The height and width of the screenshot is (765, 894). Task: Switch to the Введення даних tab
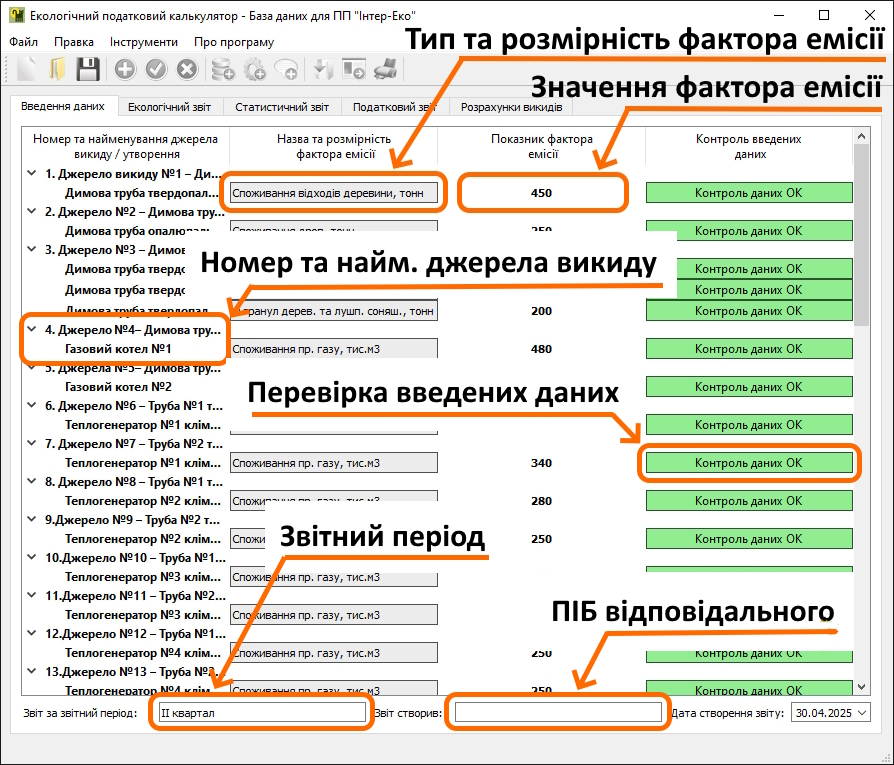point(63,106)
